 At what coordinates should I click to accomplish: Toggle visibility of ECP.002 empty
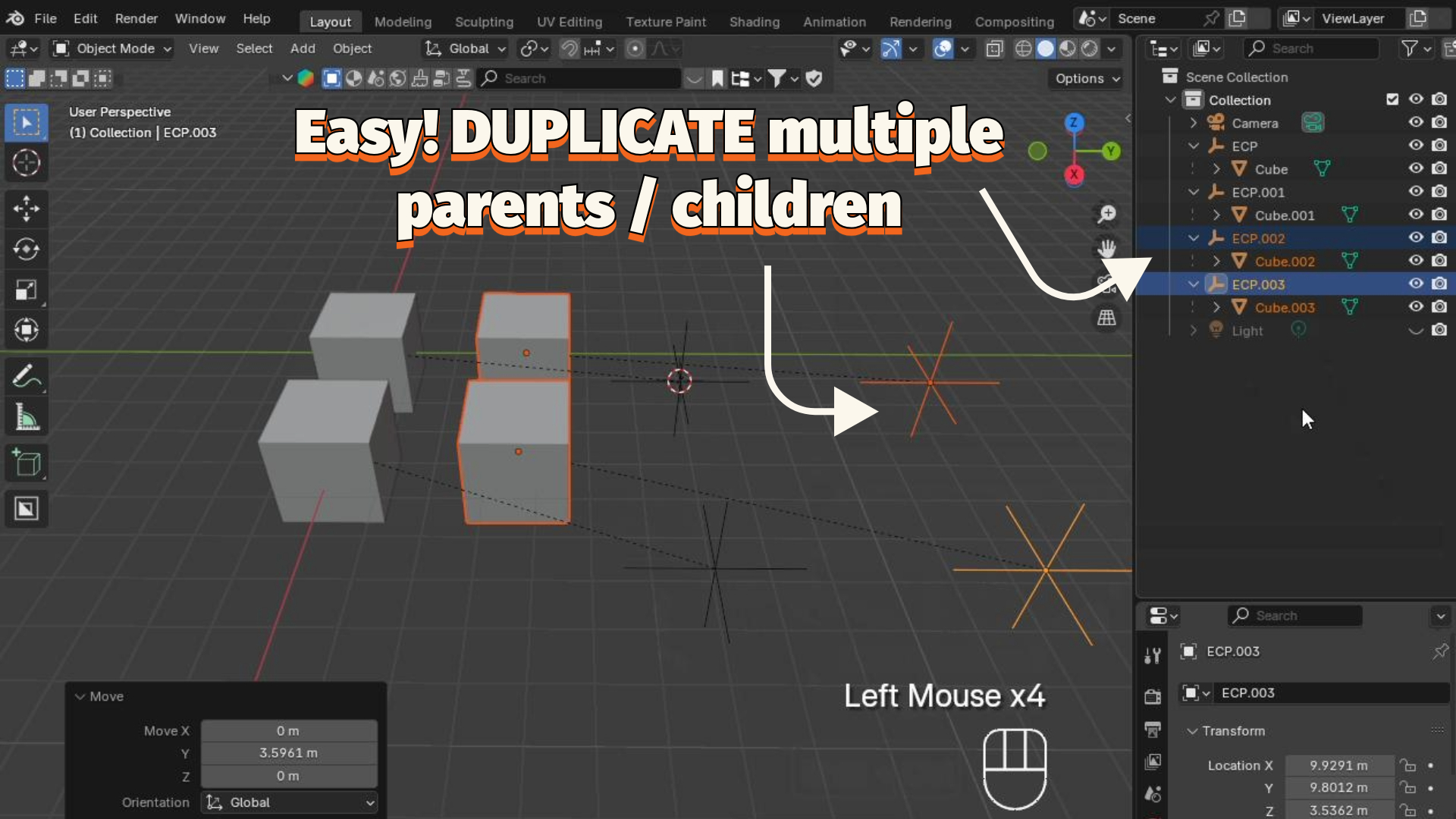pyautogui.click(x=1415, y=237)
